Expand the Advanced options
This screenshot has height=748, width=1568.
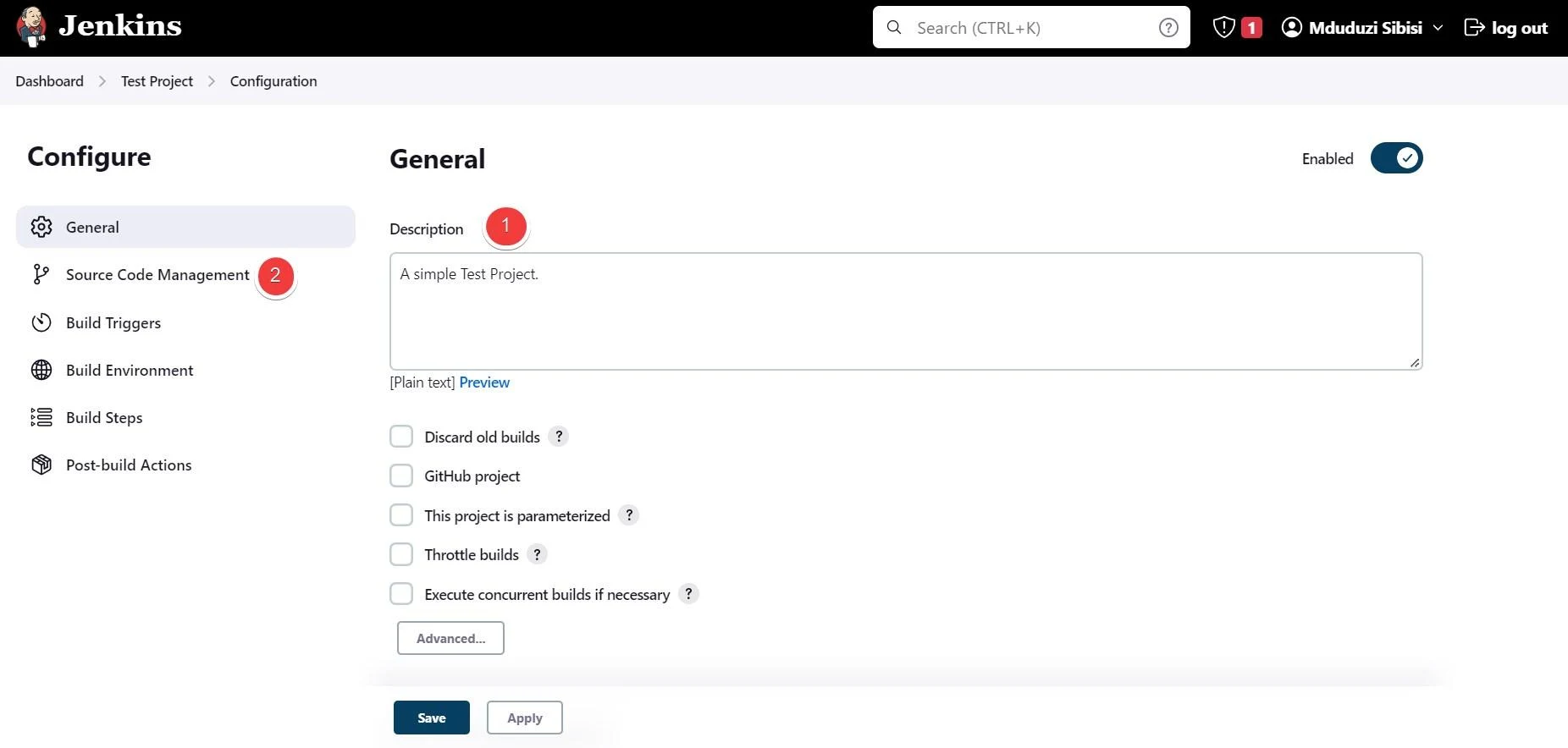click(x=450, y=638)
